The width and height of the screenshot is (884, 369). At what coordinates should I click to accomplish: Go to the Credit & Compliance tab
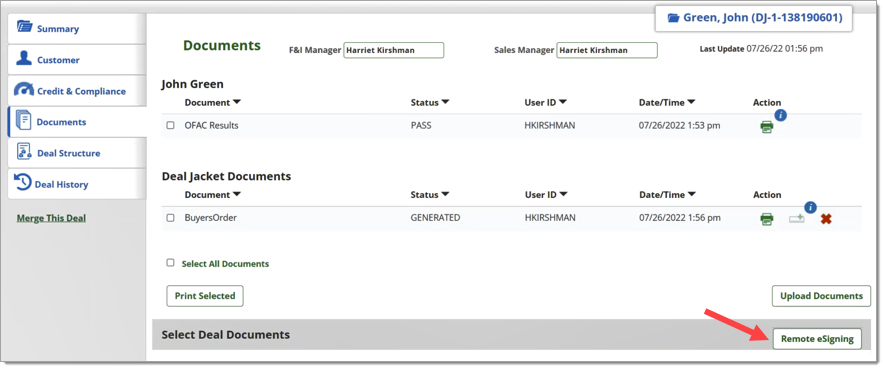click(77, 91)
